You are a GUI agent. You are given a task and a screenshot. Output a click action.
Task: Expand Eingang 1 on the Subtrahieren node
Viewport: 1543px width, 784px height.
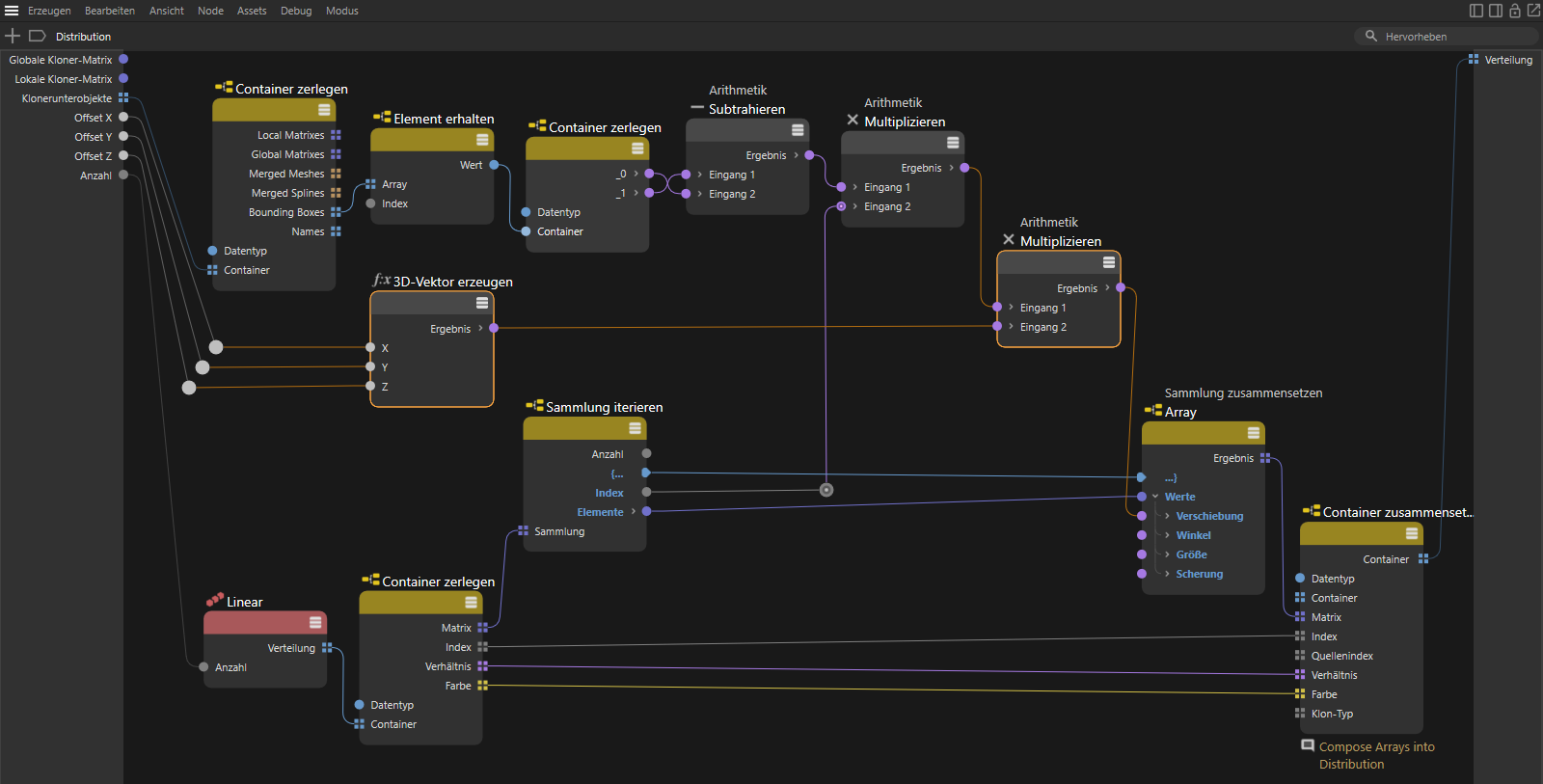[x=699, y=175]
